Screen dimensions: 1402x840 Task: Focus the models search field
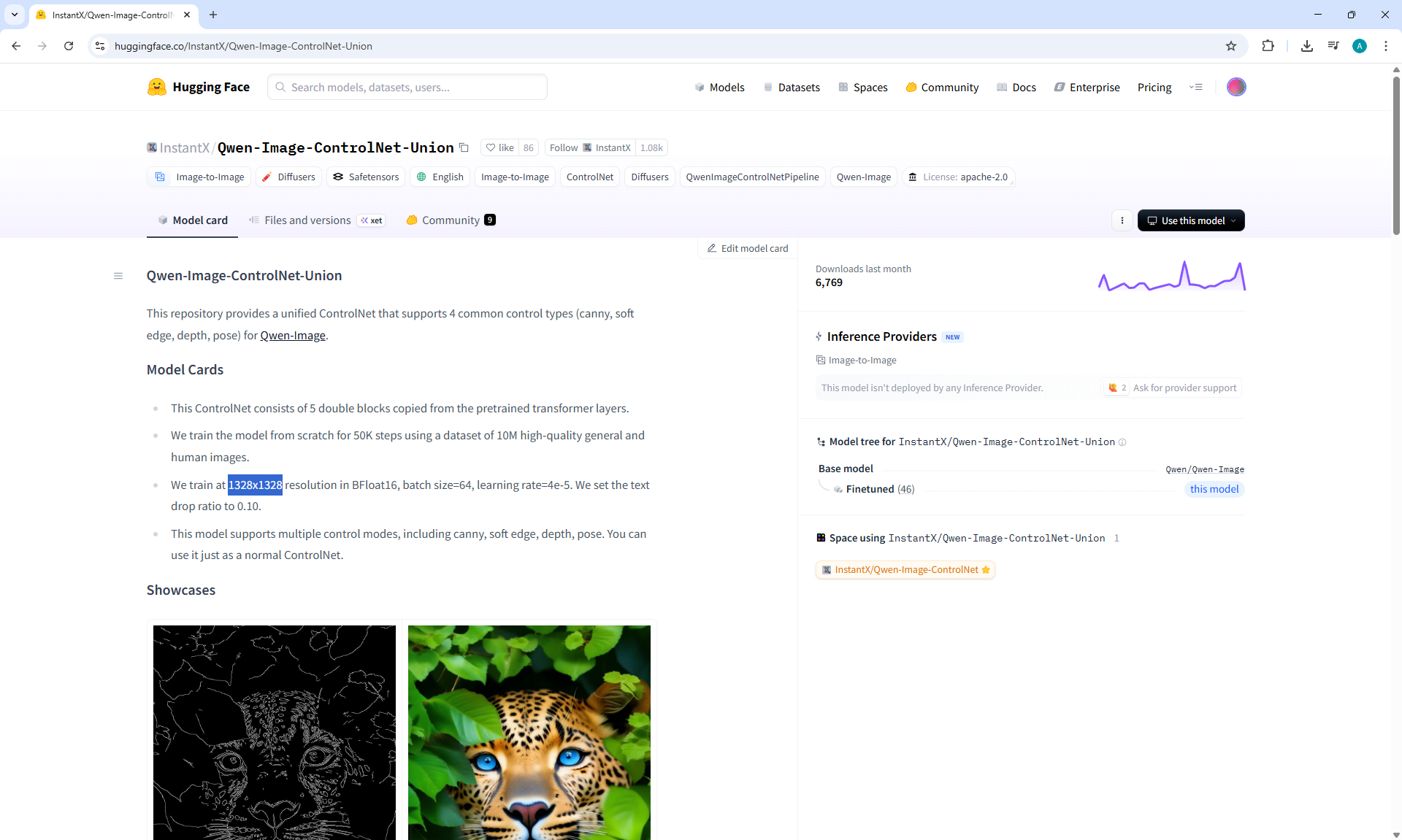tap(407, 87)
